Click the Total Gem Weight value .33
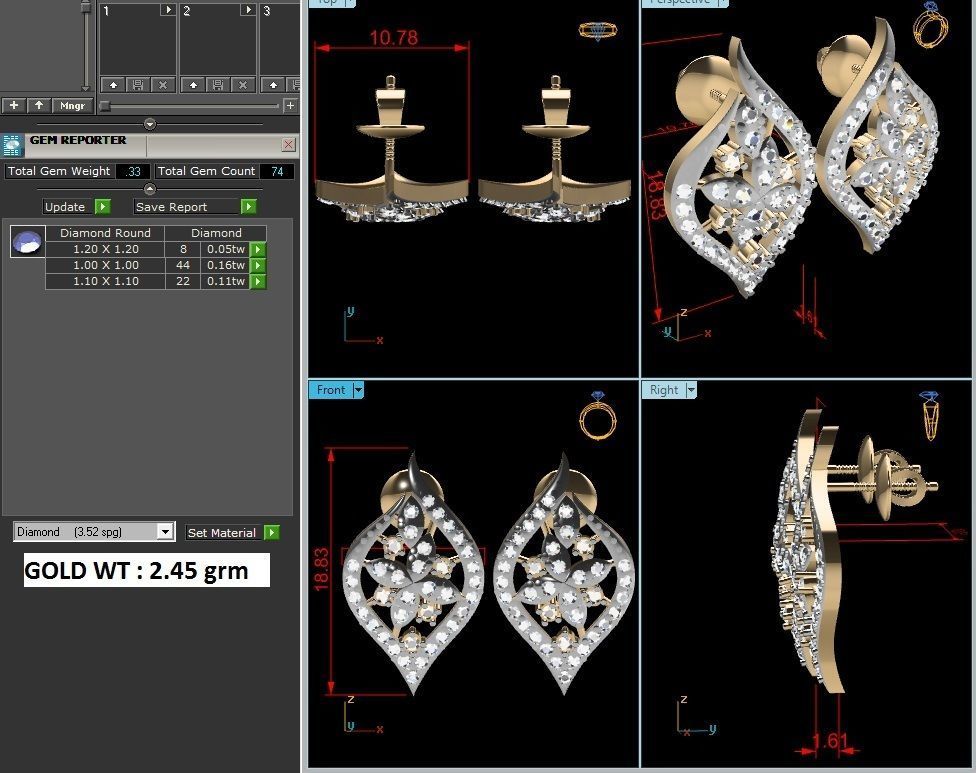The width and height of the screenshot is (976, 773). click(133, 171)
